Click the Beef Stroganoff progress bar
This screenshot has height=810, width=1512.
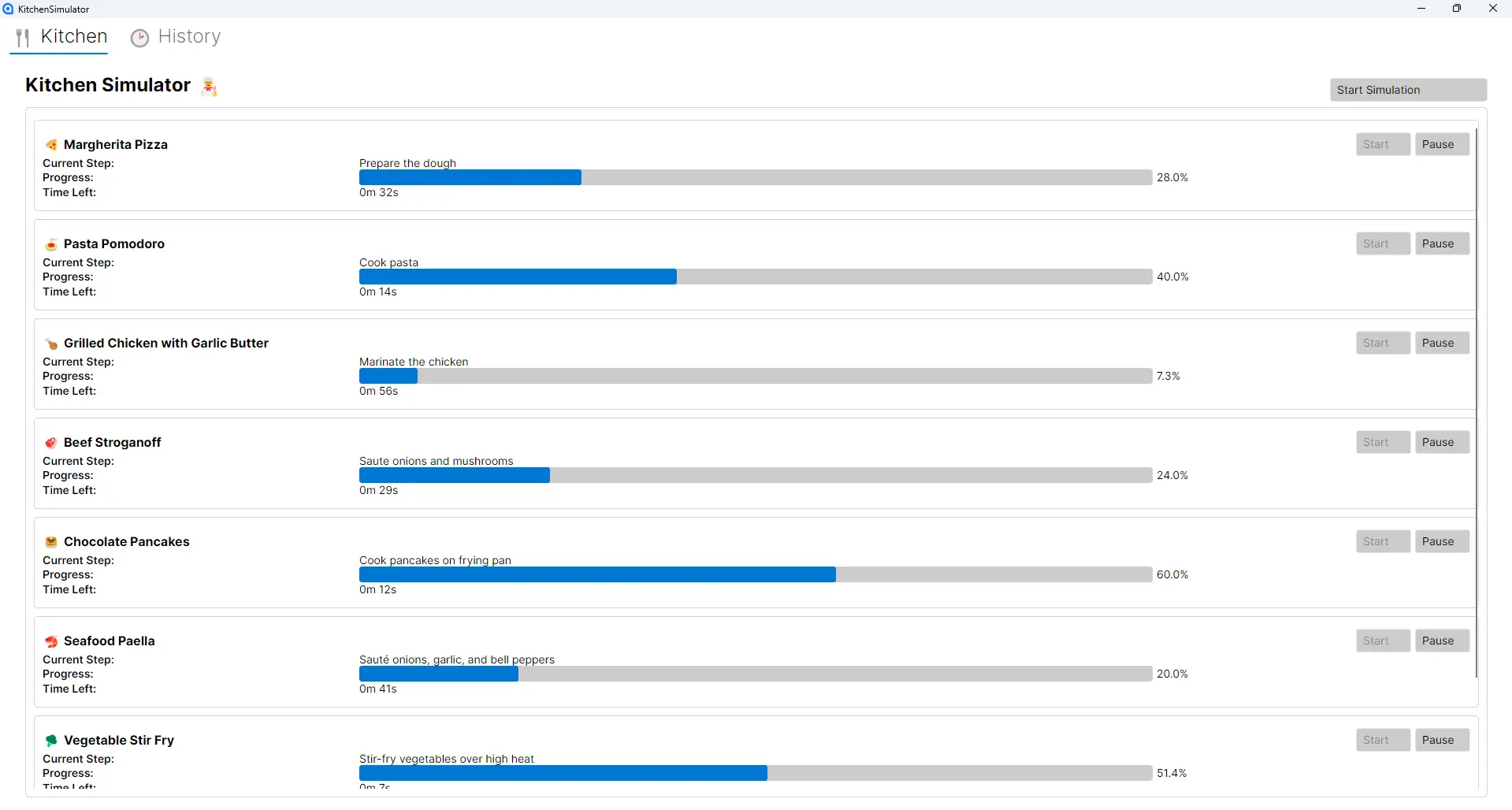click(755, 476)
